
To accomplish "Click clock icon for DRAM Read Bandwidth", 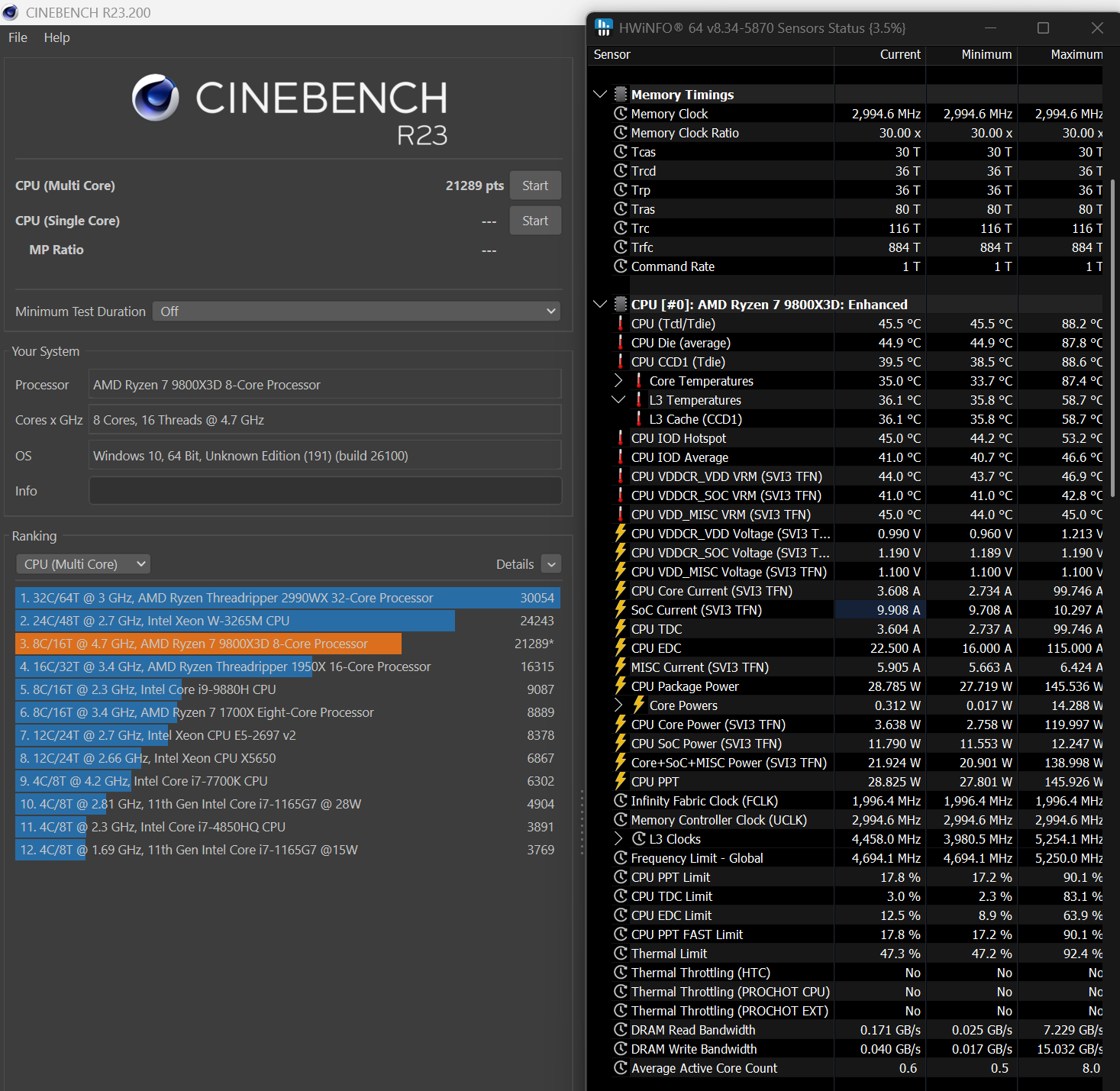I will click(621, 1029).
